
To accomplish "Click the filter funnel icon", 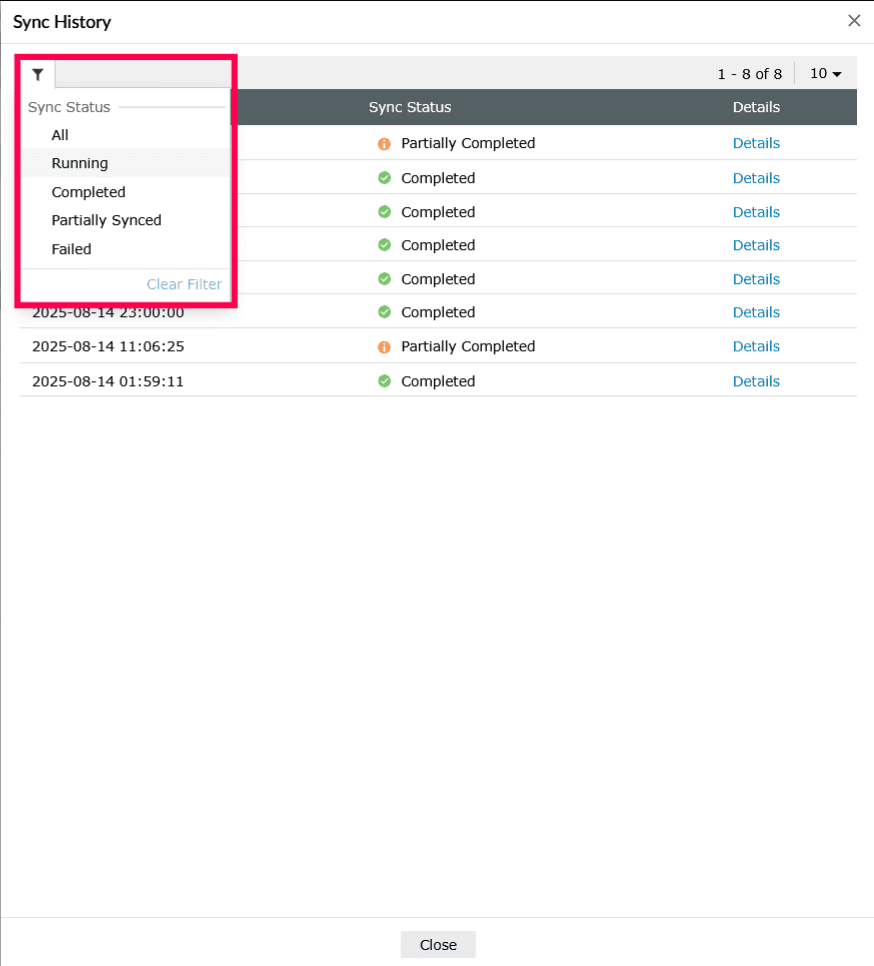I will tap(38, 75).
